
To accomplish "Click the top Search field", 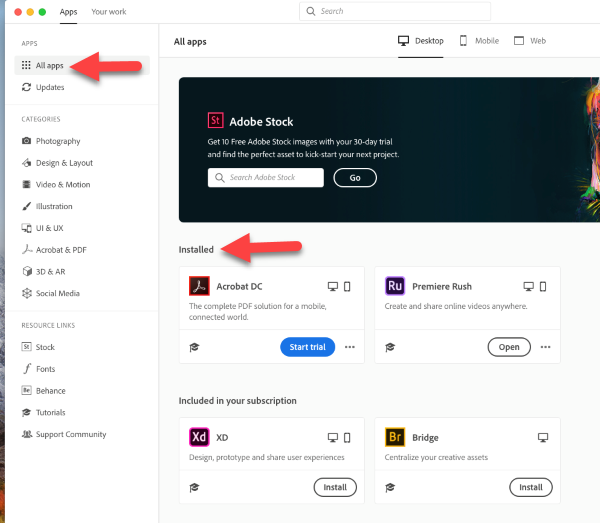I will click(x=395, y=11).
